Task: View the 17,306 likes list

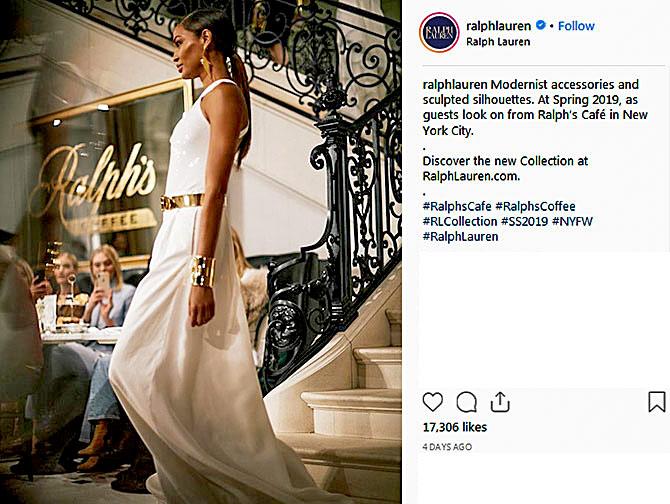Action: tap(455, 427)
